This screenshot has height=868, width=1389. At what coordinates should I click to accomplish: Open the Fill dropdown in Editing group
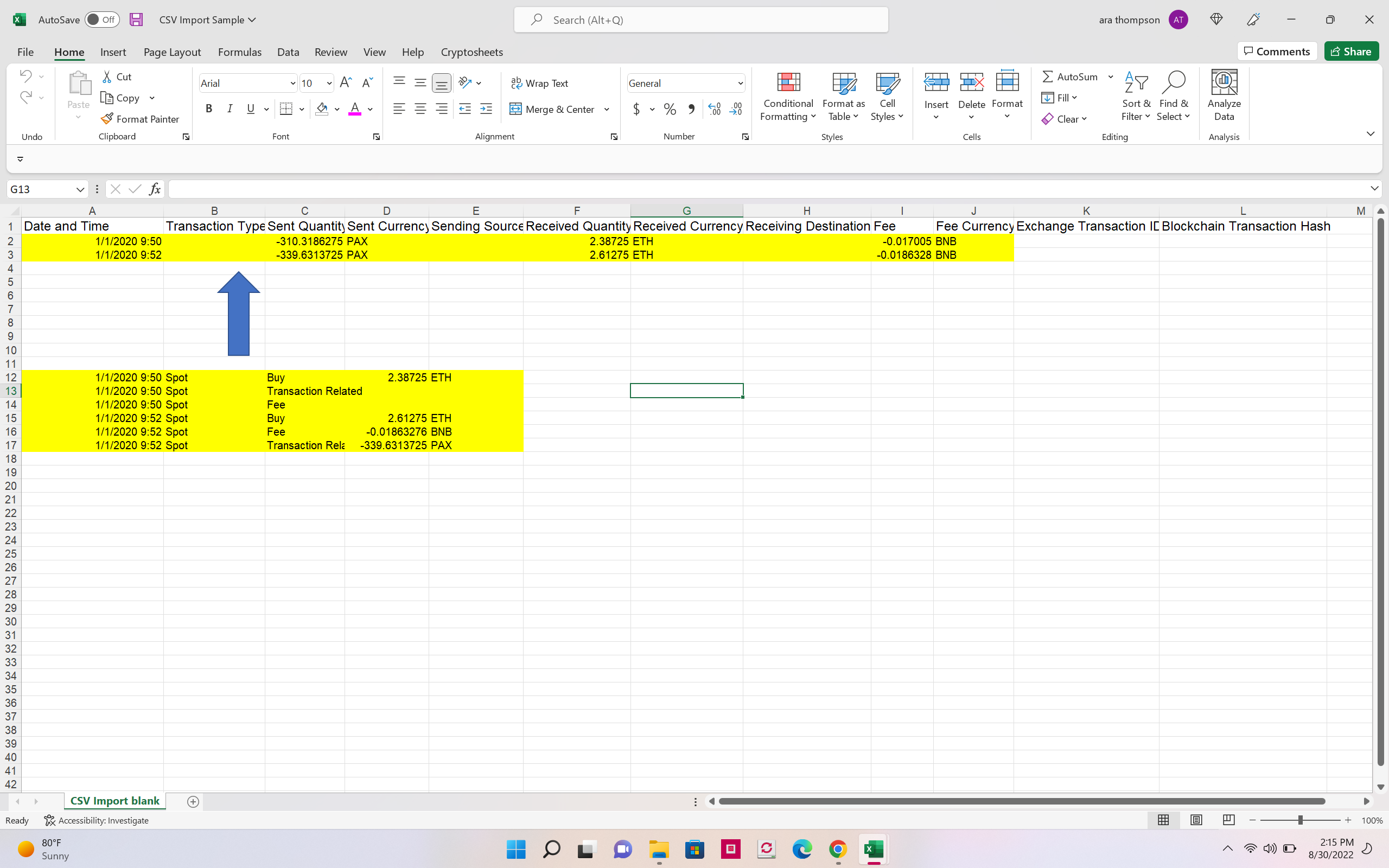click(x=1060, y=97)
